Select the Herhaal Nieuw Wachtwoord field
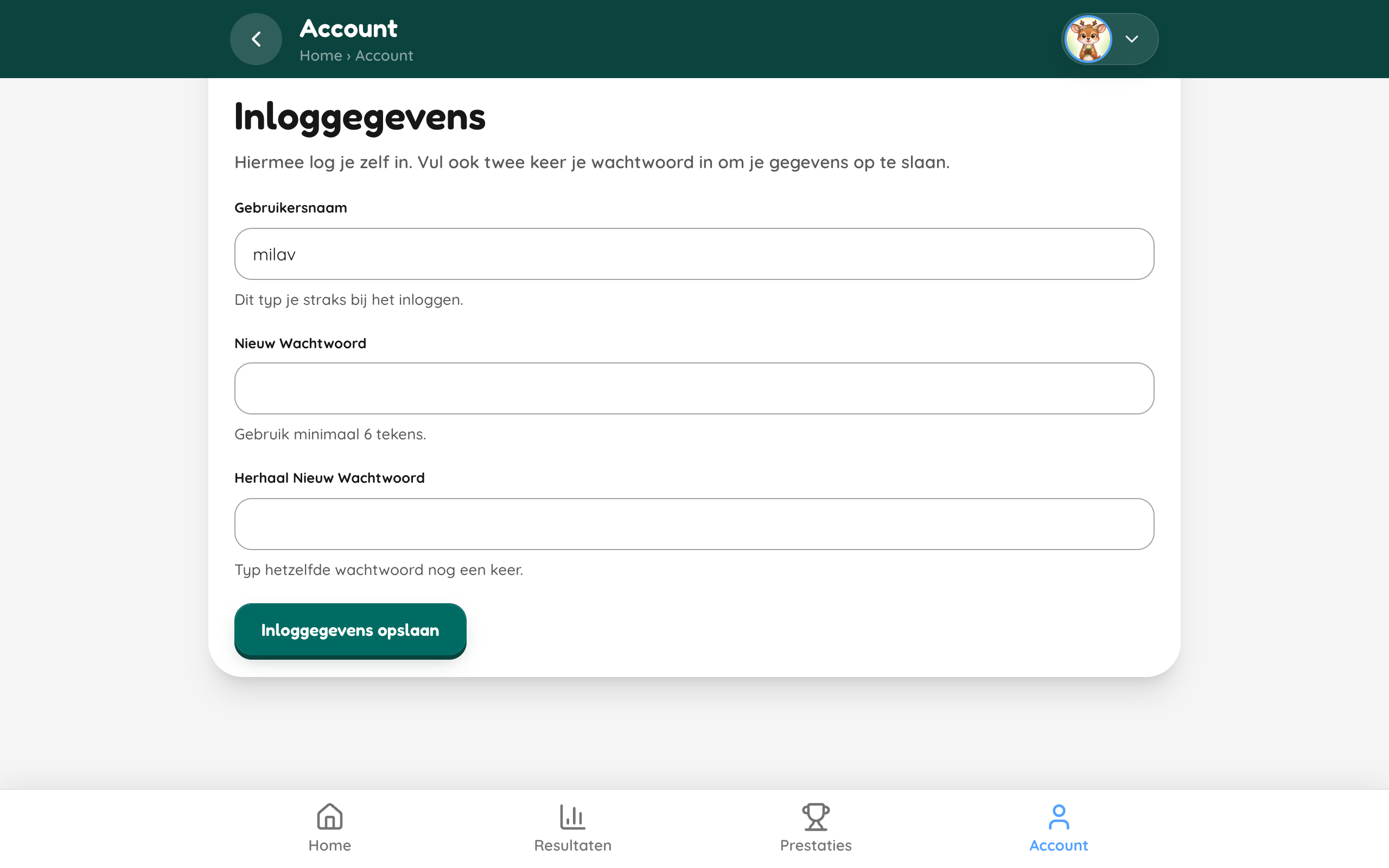1389x868 pixels. point(694,524)
